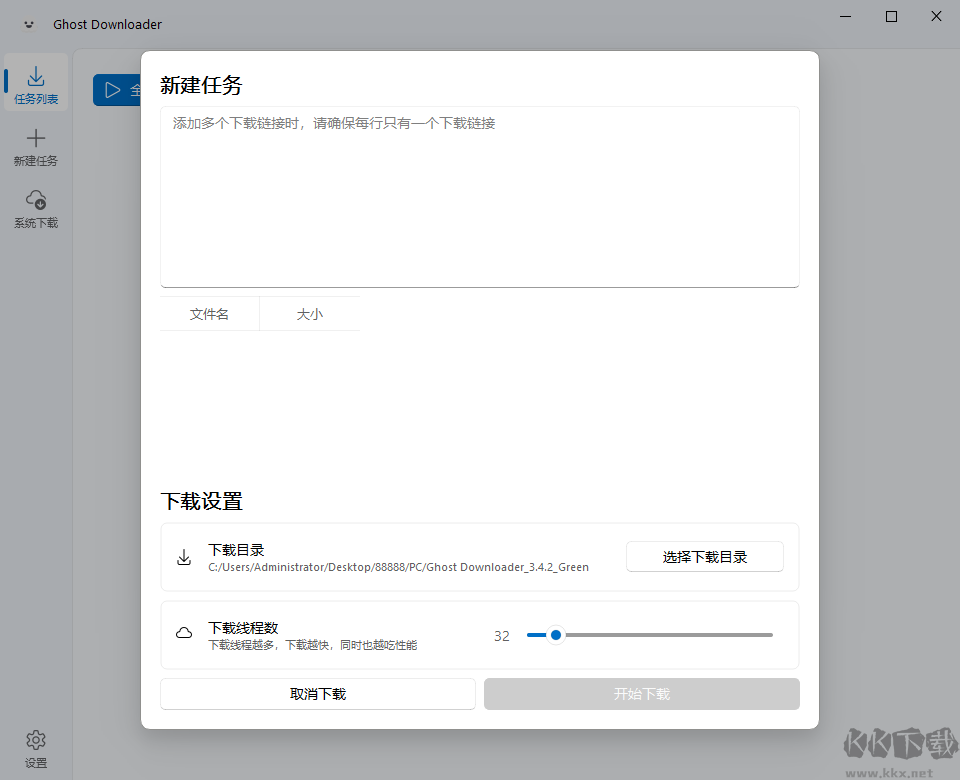Click the 选择下载目录 button

(705, 557)
